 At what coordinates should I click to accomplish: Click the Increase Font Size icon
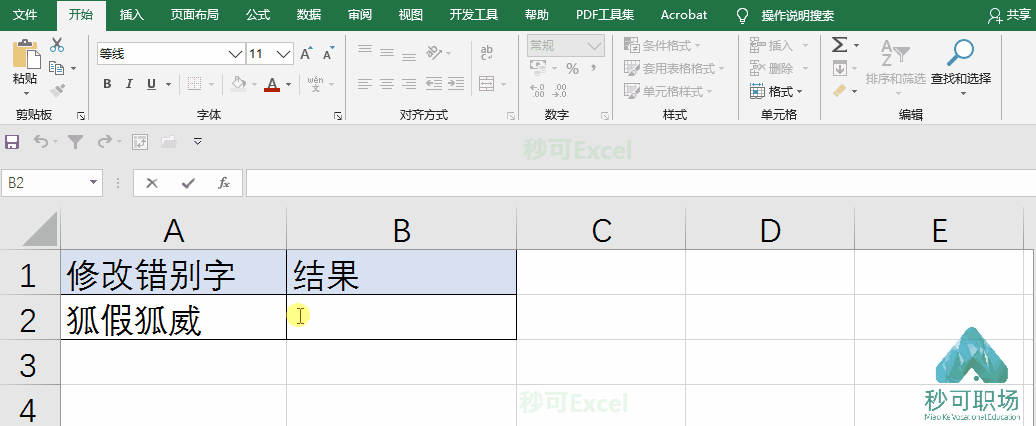(306, 53)
